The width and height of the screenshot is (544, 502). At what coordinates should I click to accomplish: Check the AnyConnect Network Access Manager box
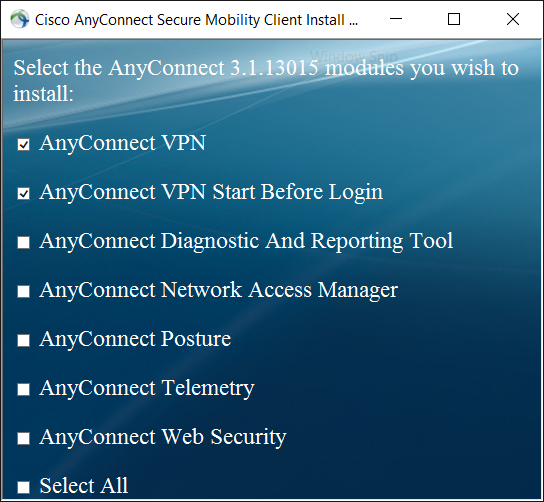click(24, 291)
